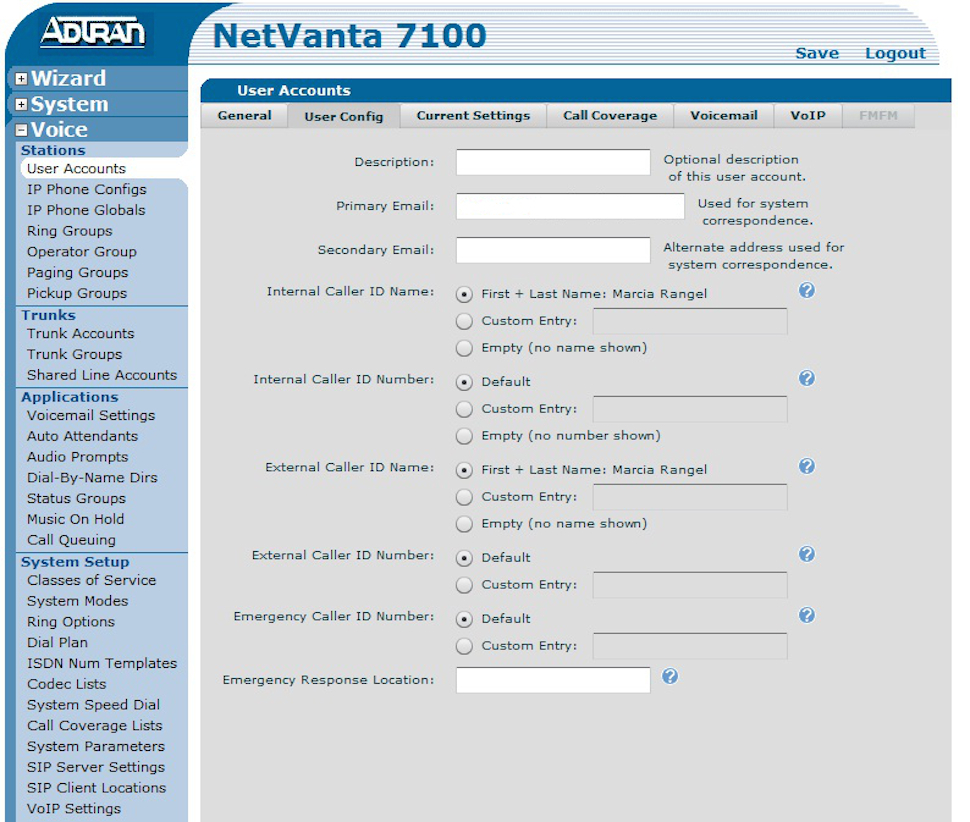Image resolution: width=970 pixels, height=822 pixels.
Task: Open System Modes
Action: click(x=77, y=601)
